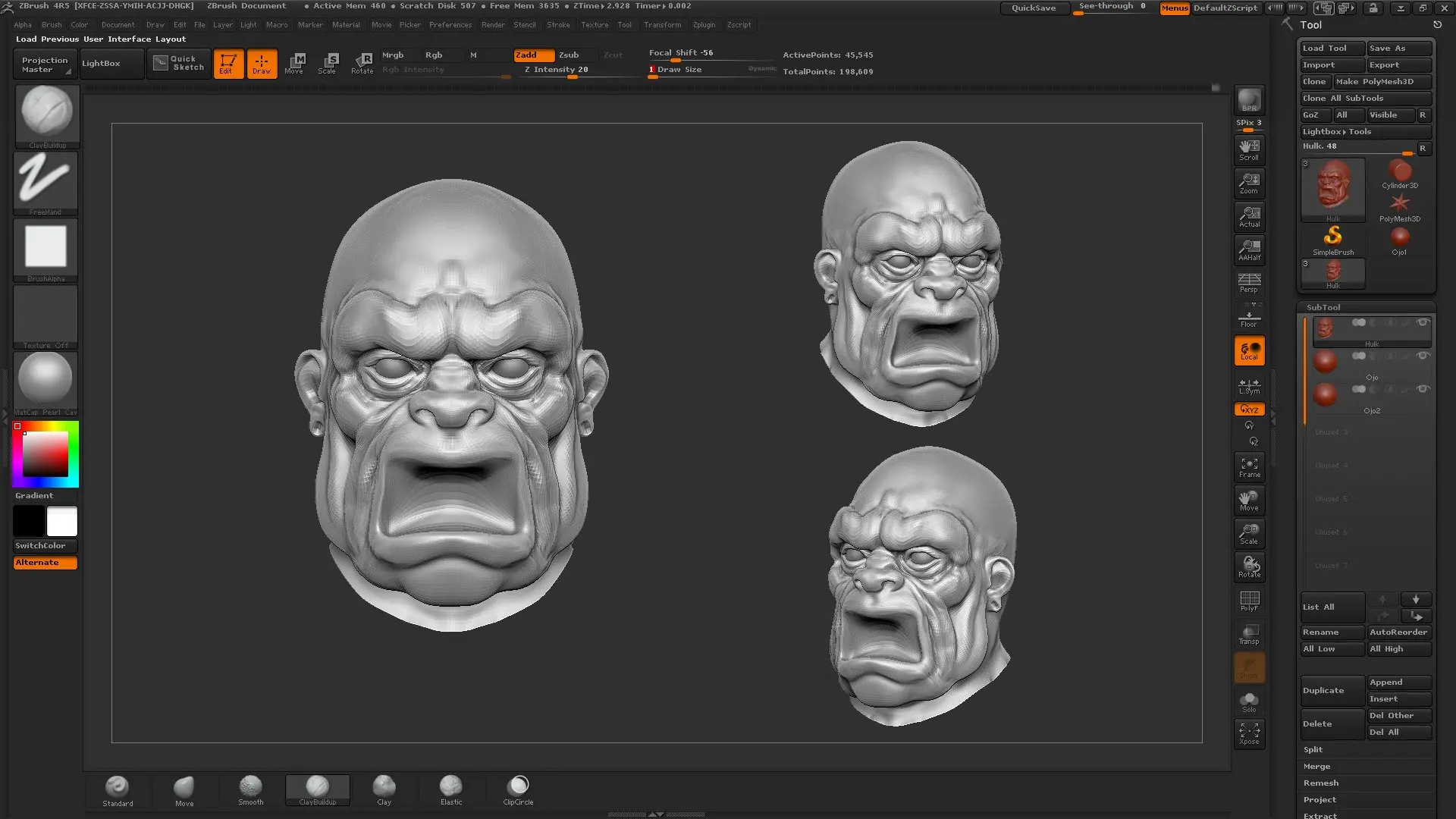Select the canvas Zoom tool
The image size is (1456, 819).
1249,183
